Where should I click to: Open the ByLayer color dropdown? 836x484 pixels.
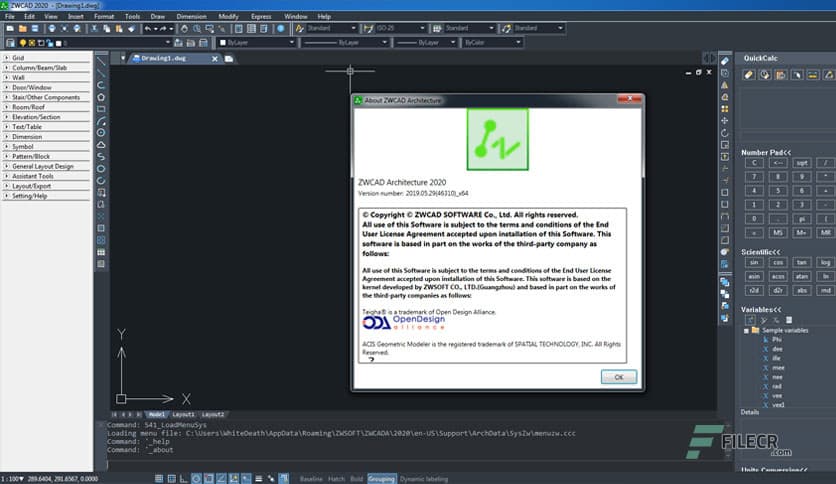tap(256, 43)
